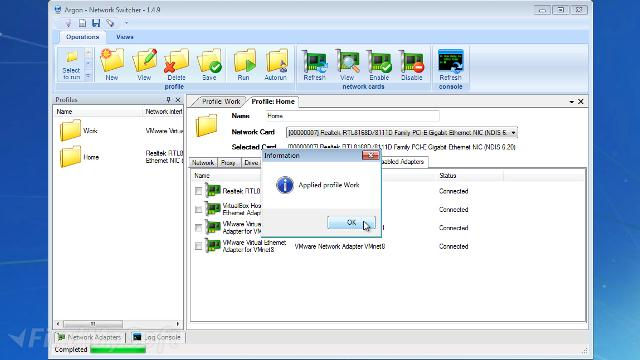Click the Autorun profile icon

[276, 64]
